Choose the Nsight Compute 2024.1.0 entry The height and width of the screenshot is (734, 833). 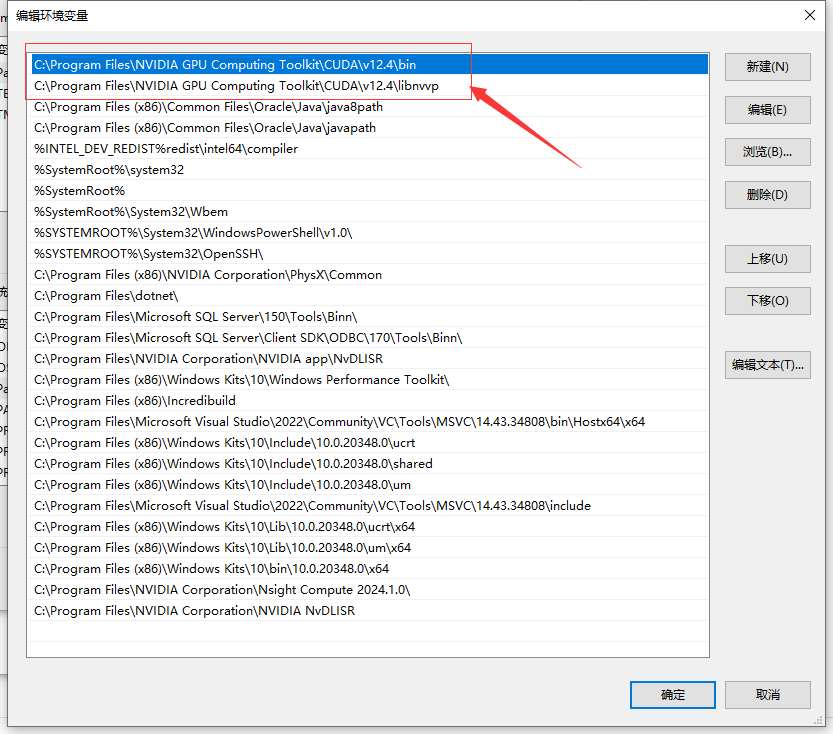tap(221, 590)
